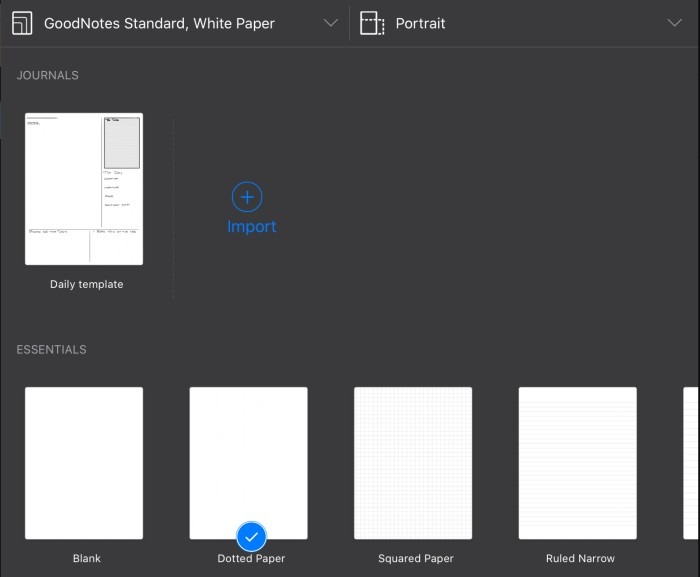Choose the Squared Paper thumbnail
Viewport: 700px width, 577px height.
pos(413,463)
